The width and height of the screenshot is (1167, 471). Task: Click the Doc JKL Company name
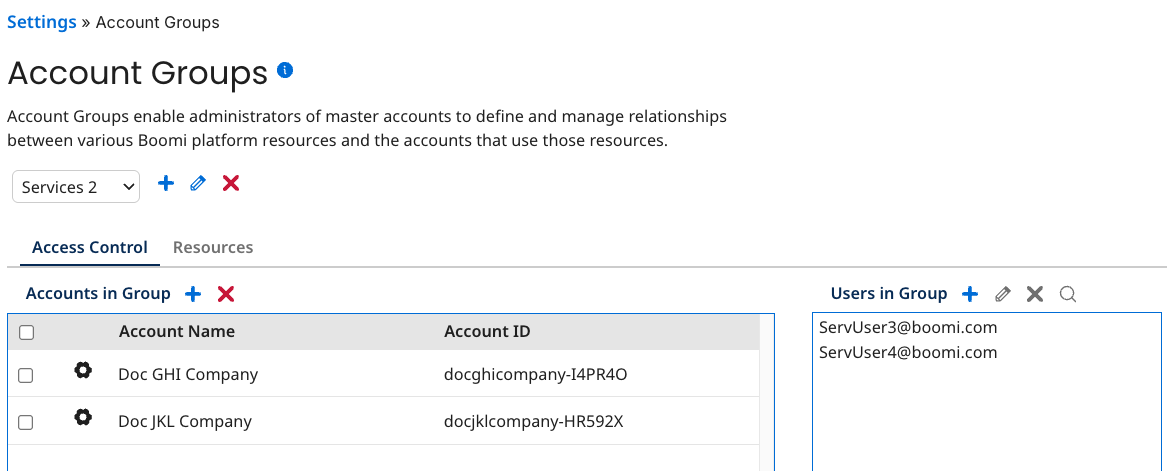[185, 421]
